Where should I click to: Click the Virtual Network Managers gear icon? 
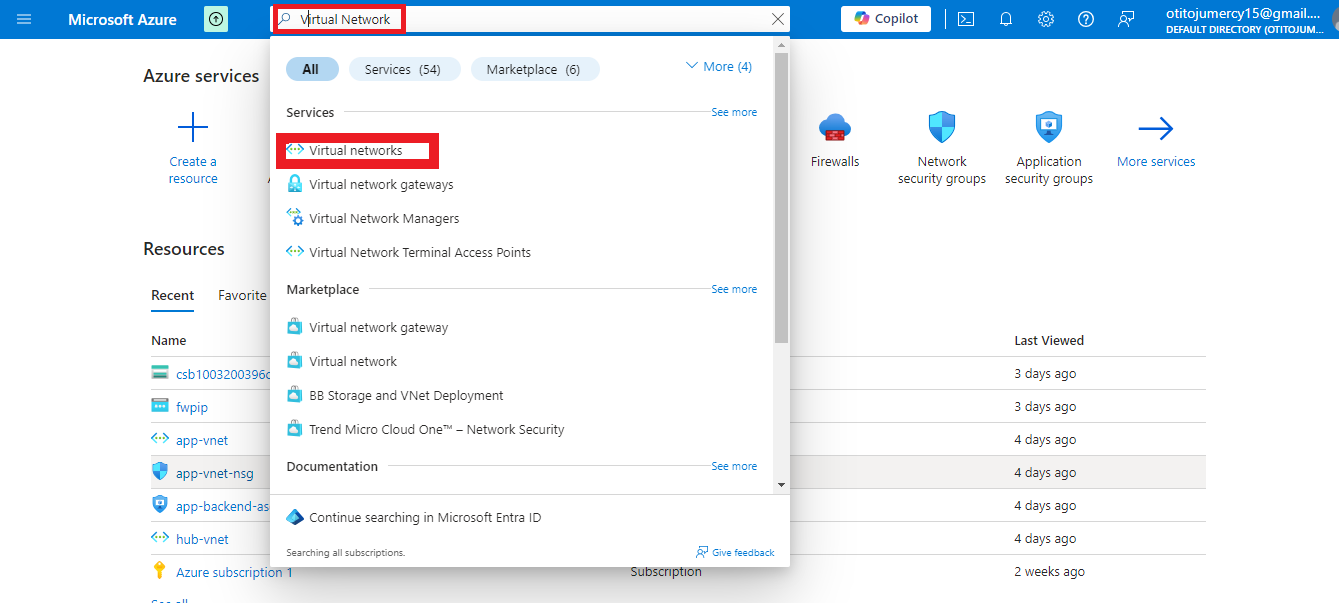click(x=295, y=218)
